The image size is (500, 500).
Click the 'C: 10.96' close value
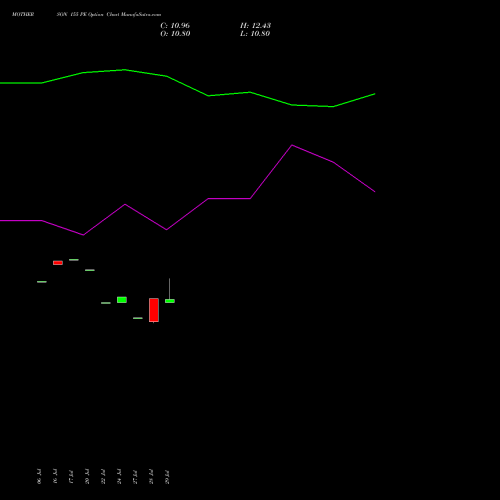(x=175, y=26)
